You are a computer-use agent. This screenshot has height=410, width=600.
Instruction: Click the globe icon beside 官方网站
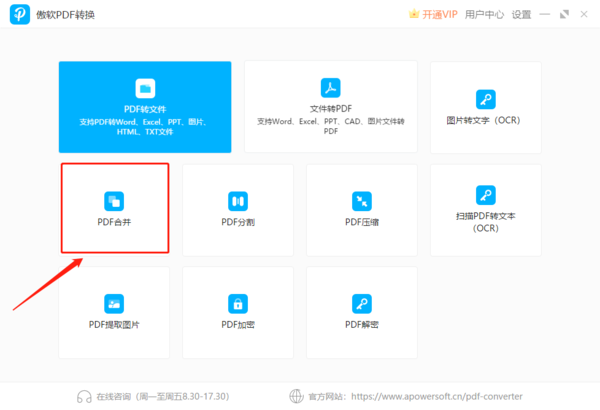click(295, 395)
